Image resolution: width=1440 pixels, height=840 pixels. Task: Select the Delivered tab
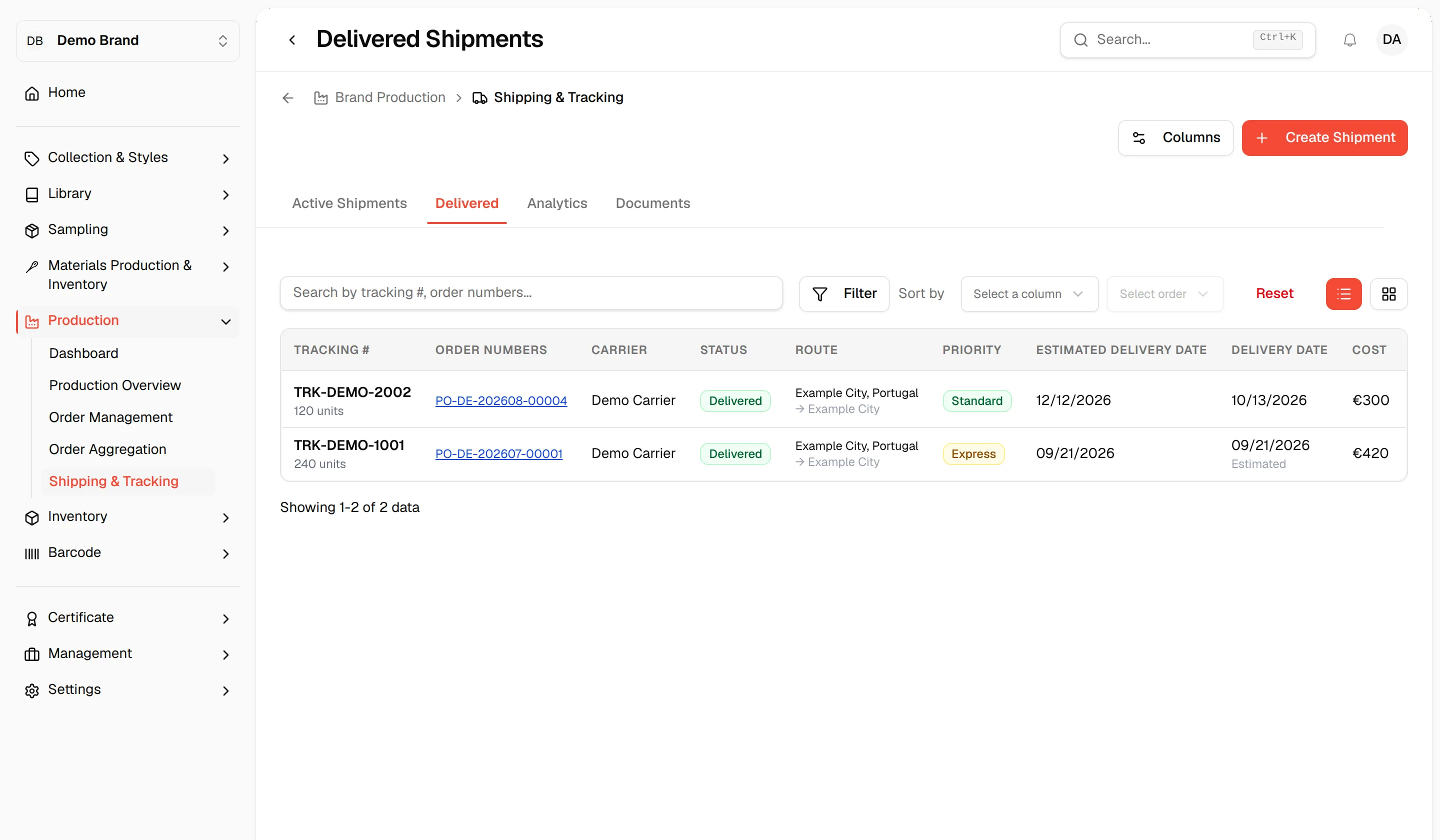(x=467, y=203)
